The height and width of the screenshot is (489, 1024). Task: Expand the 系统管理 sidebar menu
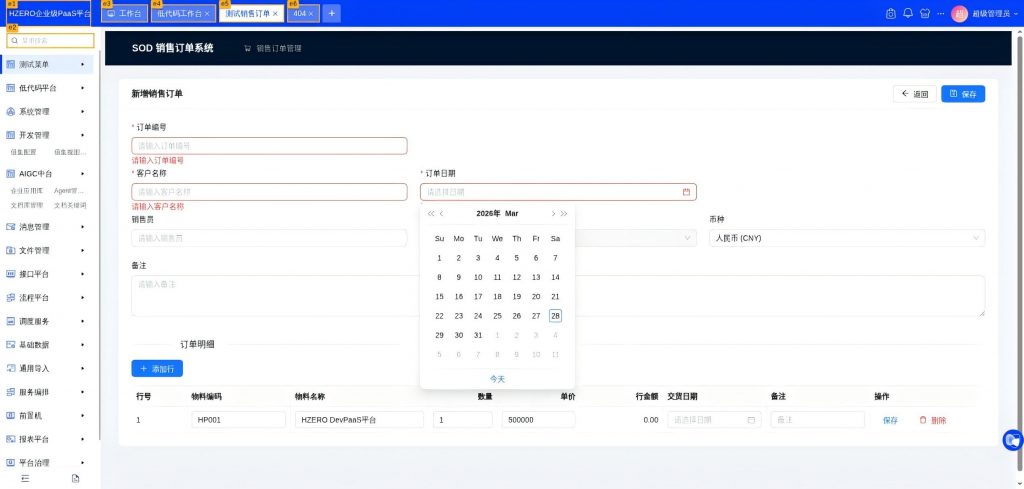(x=50, y=111)
